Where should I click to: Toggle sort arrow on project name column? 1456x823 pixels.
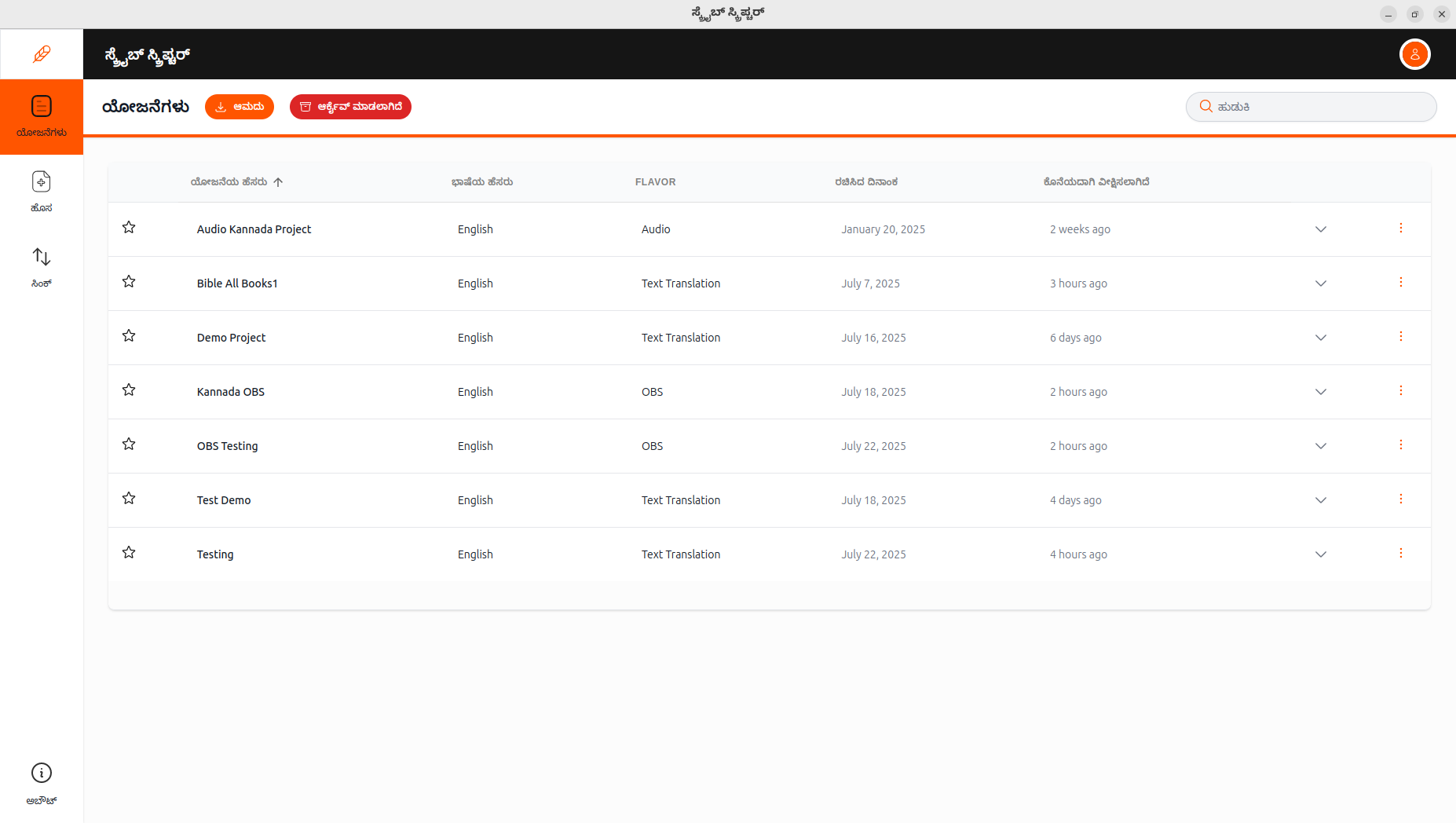[x=280, y=181]
